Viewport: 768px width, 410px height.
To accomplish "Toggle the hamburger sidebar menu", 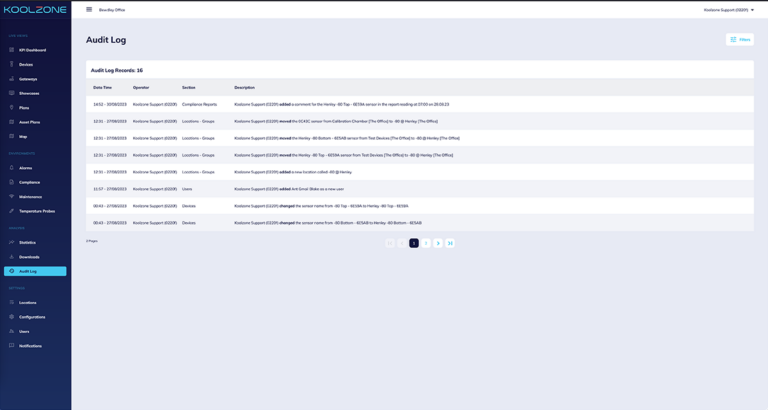I will point(89,9).
